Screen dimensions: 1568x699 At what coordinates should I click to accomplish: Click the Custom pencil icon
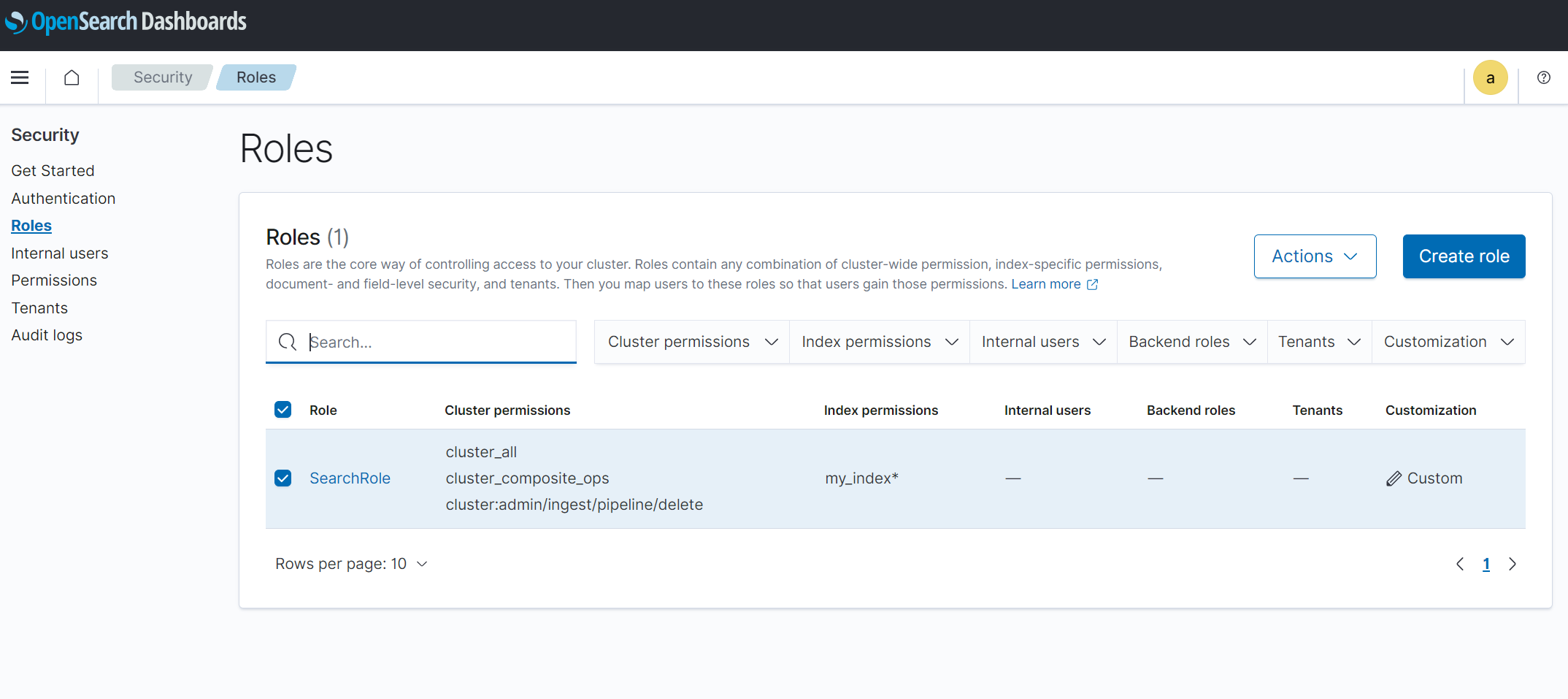(x=1394, y=478)
